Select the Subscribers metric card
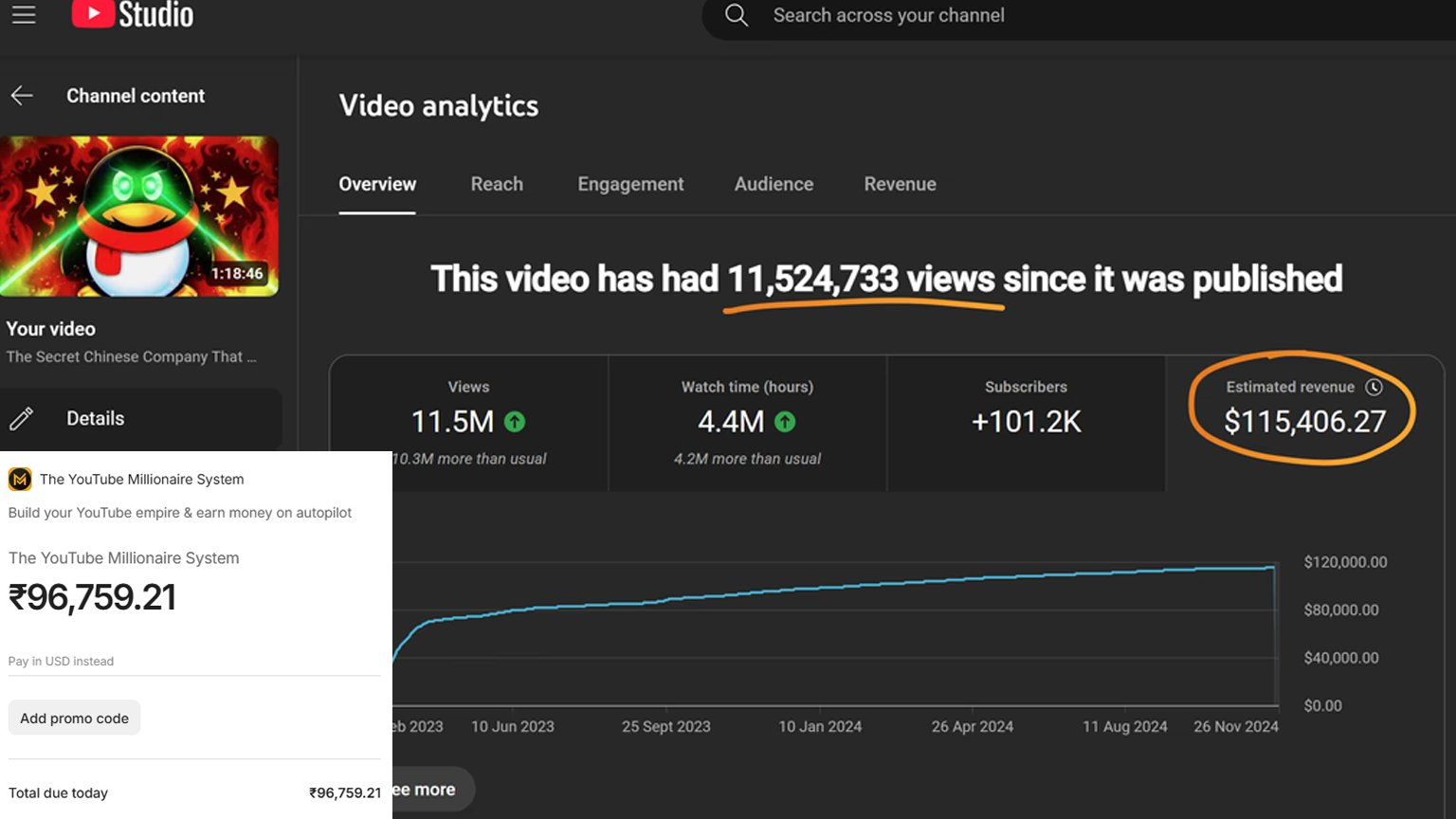 click(1026, 423)
